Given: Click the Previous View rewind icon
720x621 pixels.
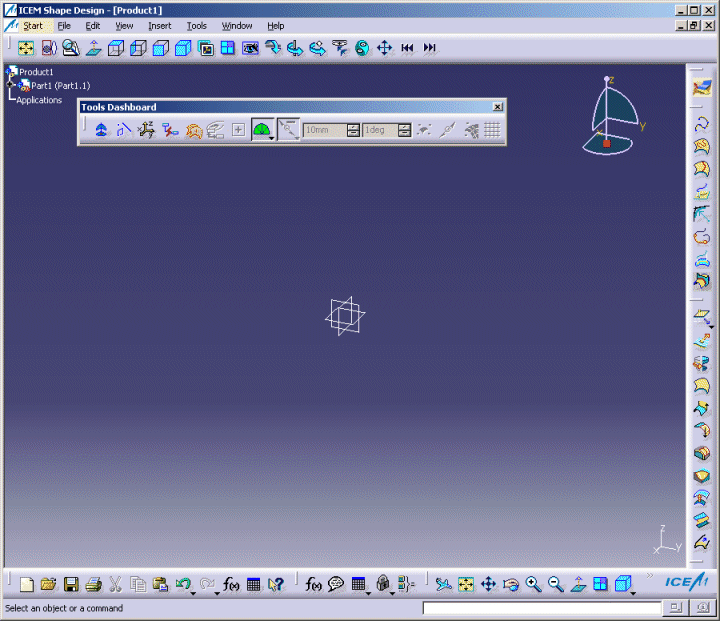Looking at the screenshot, I should (407, 48).
